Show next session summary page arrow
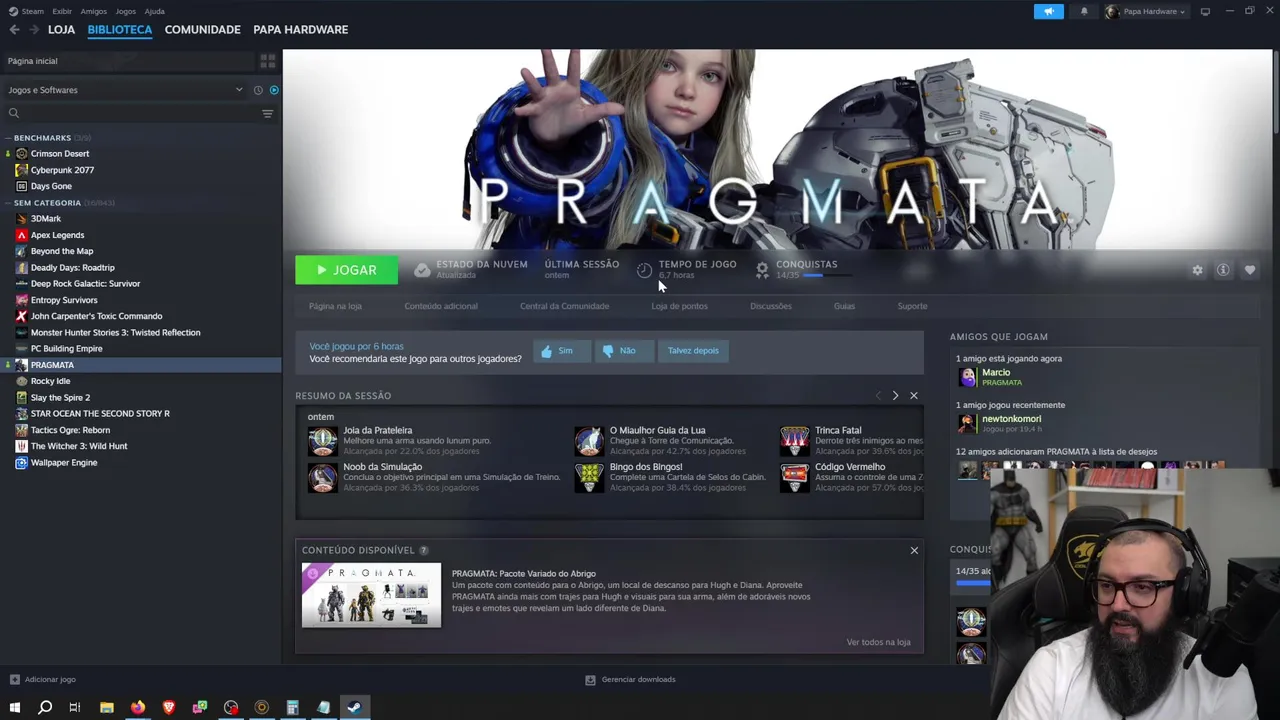The image size is (1280, 720). click(x=895, y=396)
